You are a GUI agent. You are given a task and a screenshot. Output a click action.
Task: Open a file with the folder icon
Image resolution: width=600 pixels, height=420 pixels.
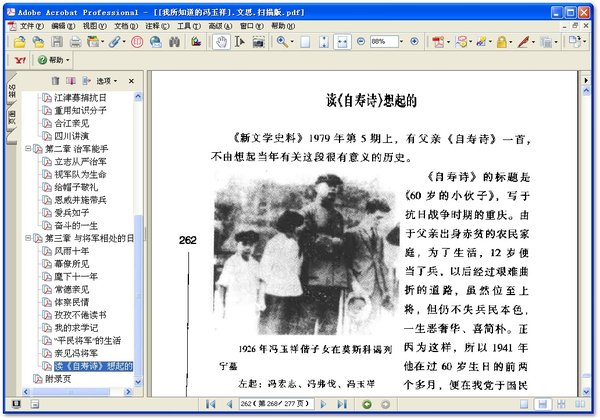(x=20, y=42)
